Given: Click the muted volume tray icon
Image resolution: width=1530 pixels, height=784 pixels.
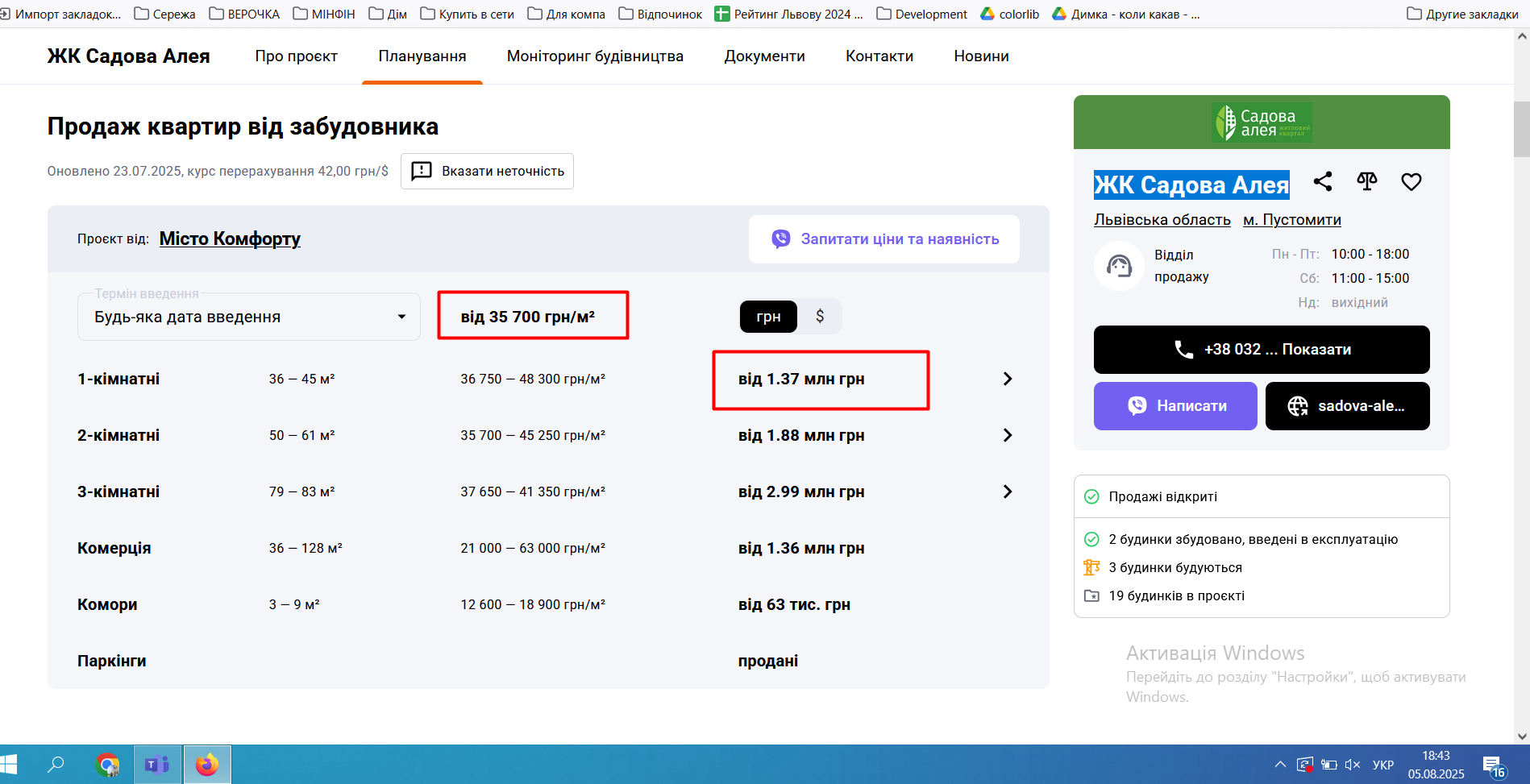Looking at the screenshot, I should [x=1353, y=765].
